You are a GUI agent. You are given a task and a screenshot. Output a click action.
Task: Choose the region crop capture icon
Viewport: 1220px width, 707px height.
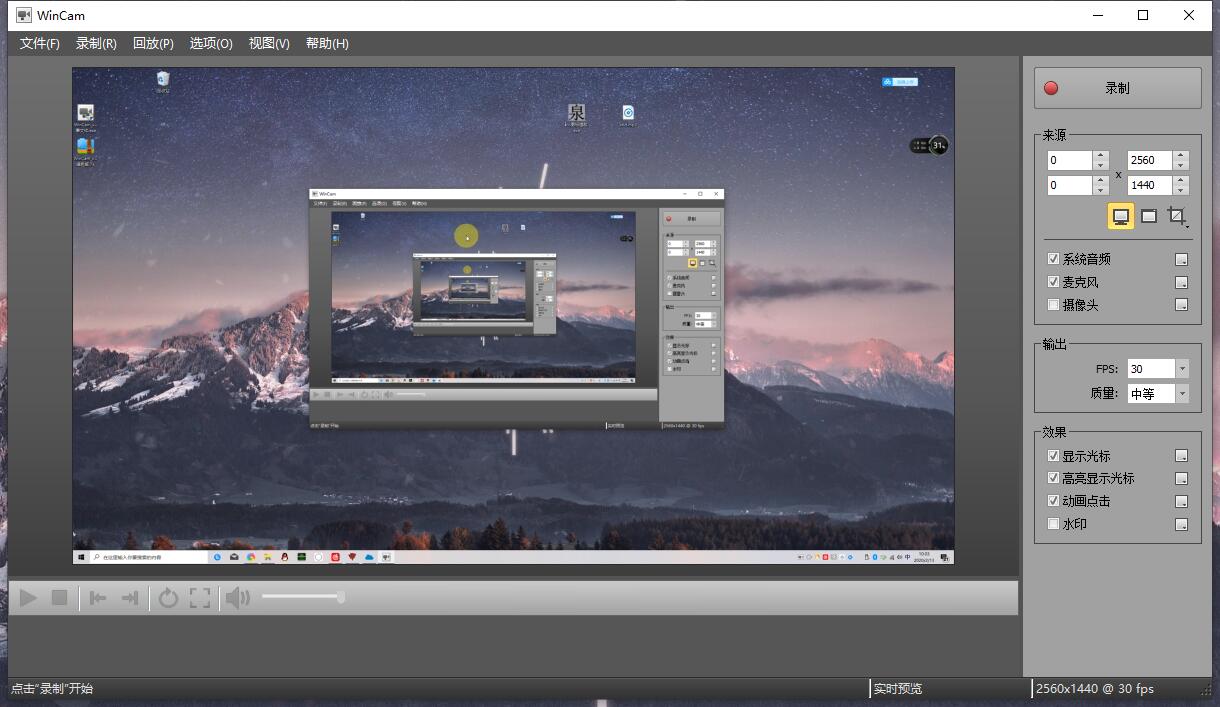click(1176, 214)
